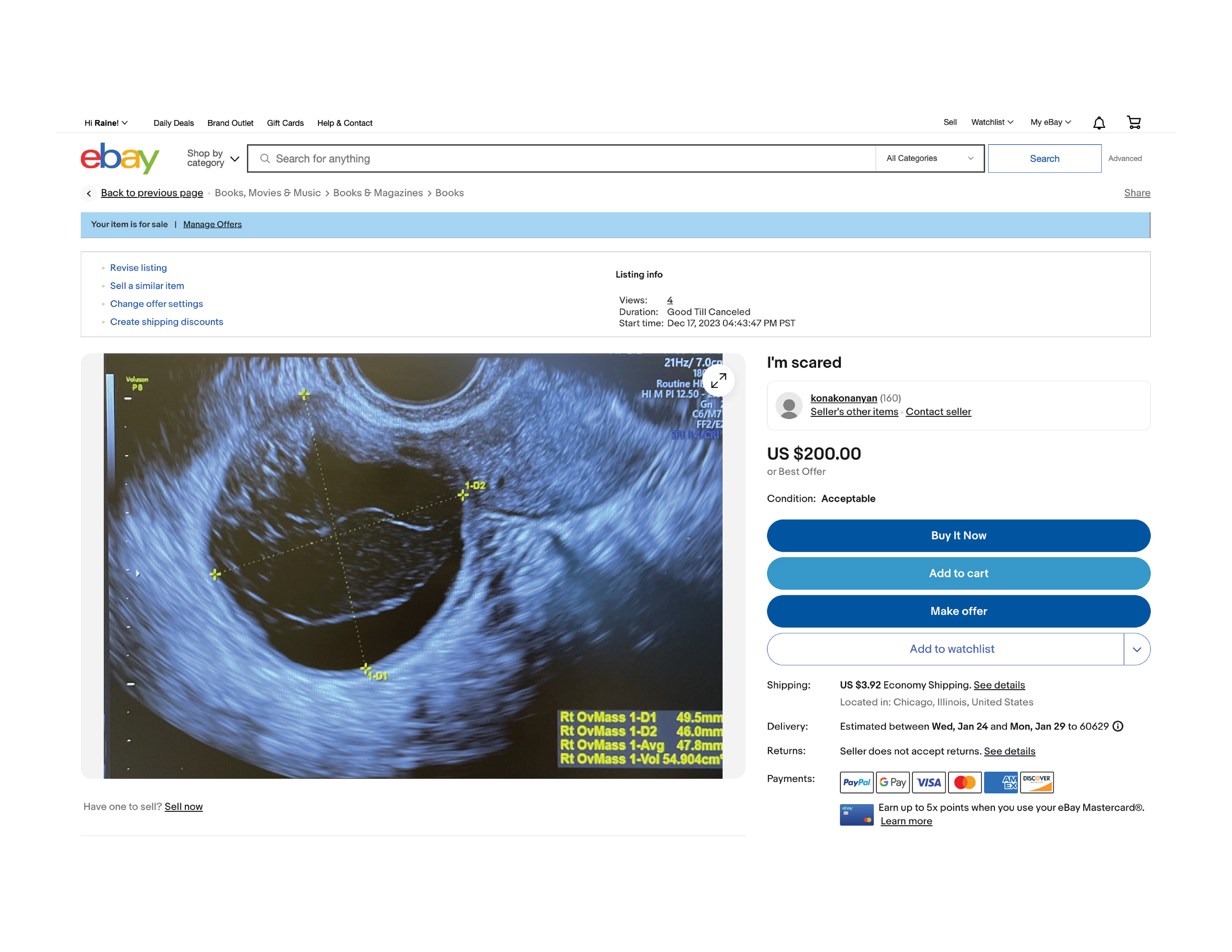The height and width of the screenshot is (952, 1232).
Task: Click the delivery info circle icon
Action: click(x=1117, y=726)
